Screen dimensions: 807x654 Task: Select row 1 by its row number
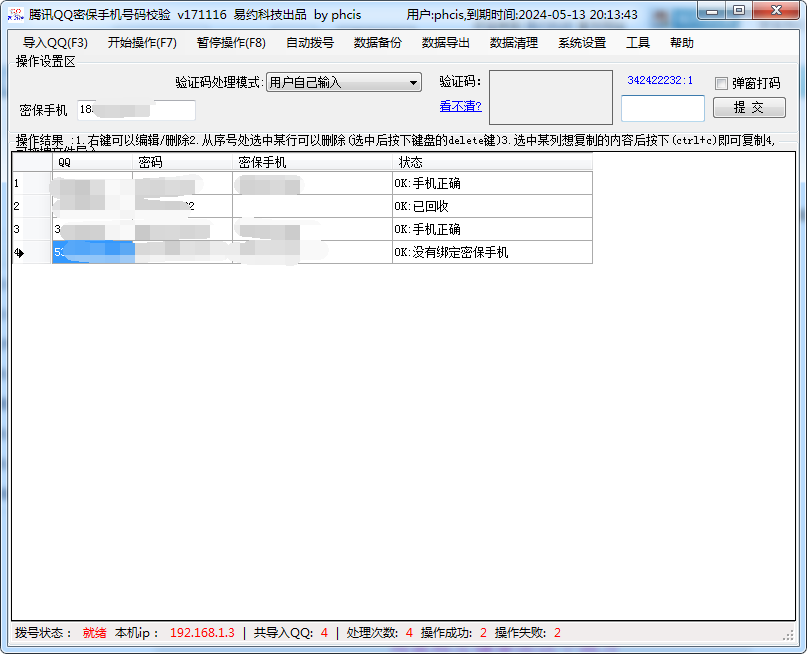coord(32,183)
